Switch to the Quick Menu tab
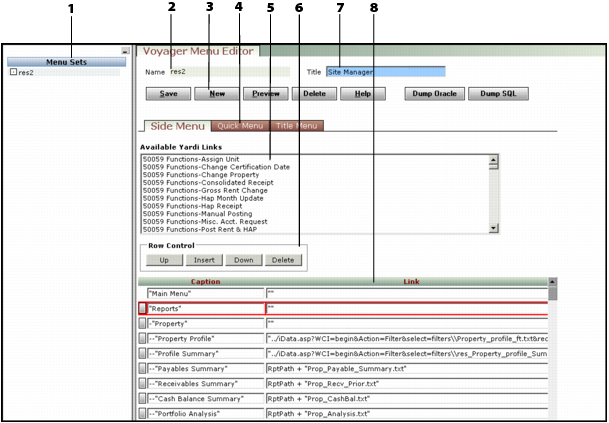609x423 pixels. (240, 126)
